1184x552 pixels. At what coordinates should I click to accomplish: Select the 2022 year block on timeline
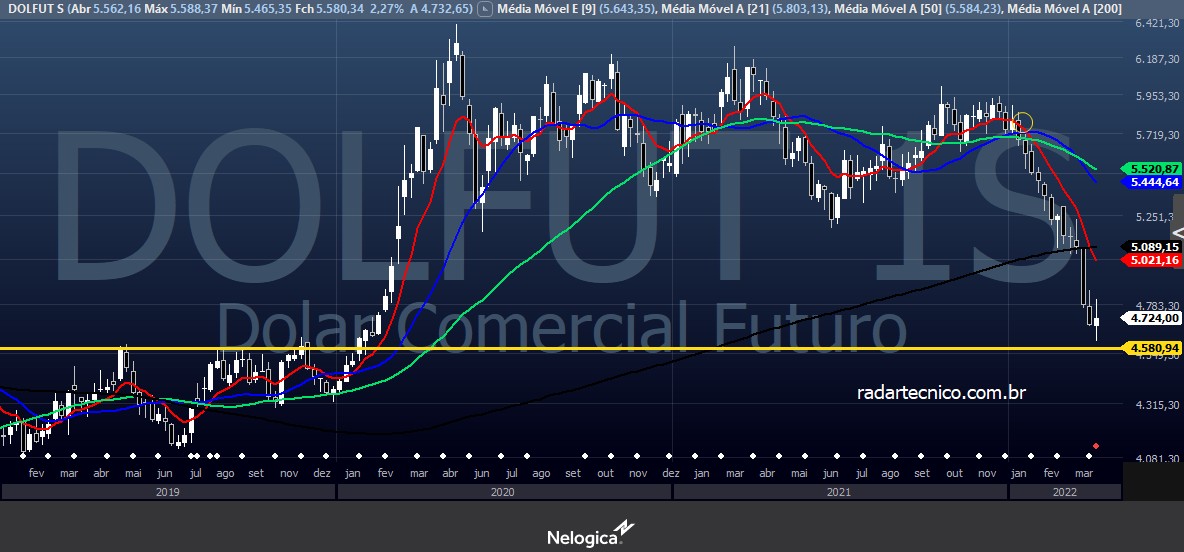pyautogui.click(x=1064, y=492)
